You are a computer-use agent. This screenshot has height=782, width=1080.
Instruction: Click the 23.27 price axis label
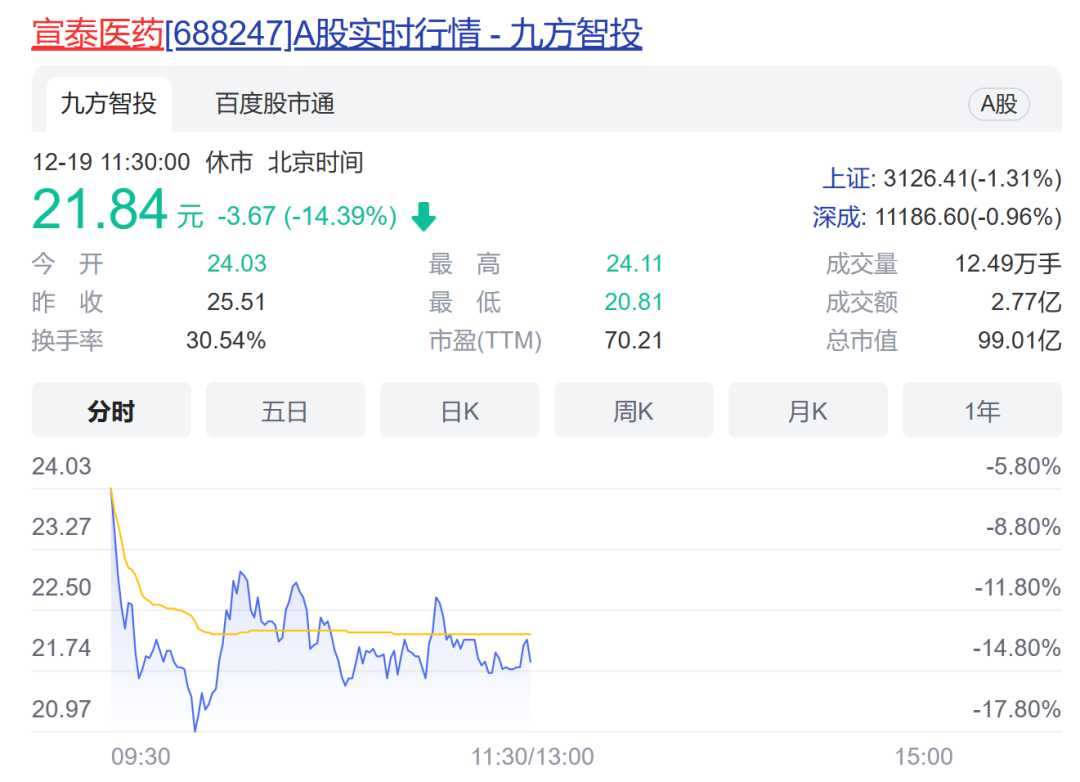pos(61,527)
